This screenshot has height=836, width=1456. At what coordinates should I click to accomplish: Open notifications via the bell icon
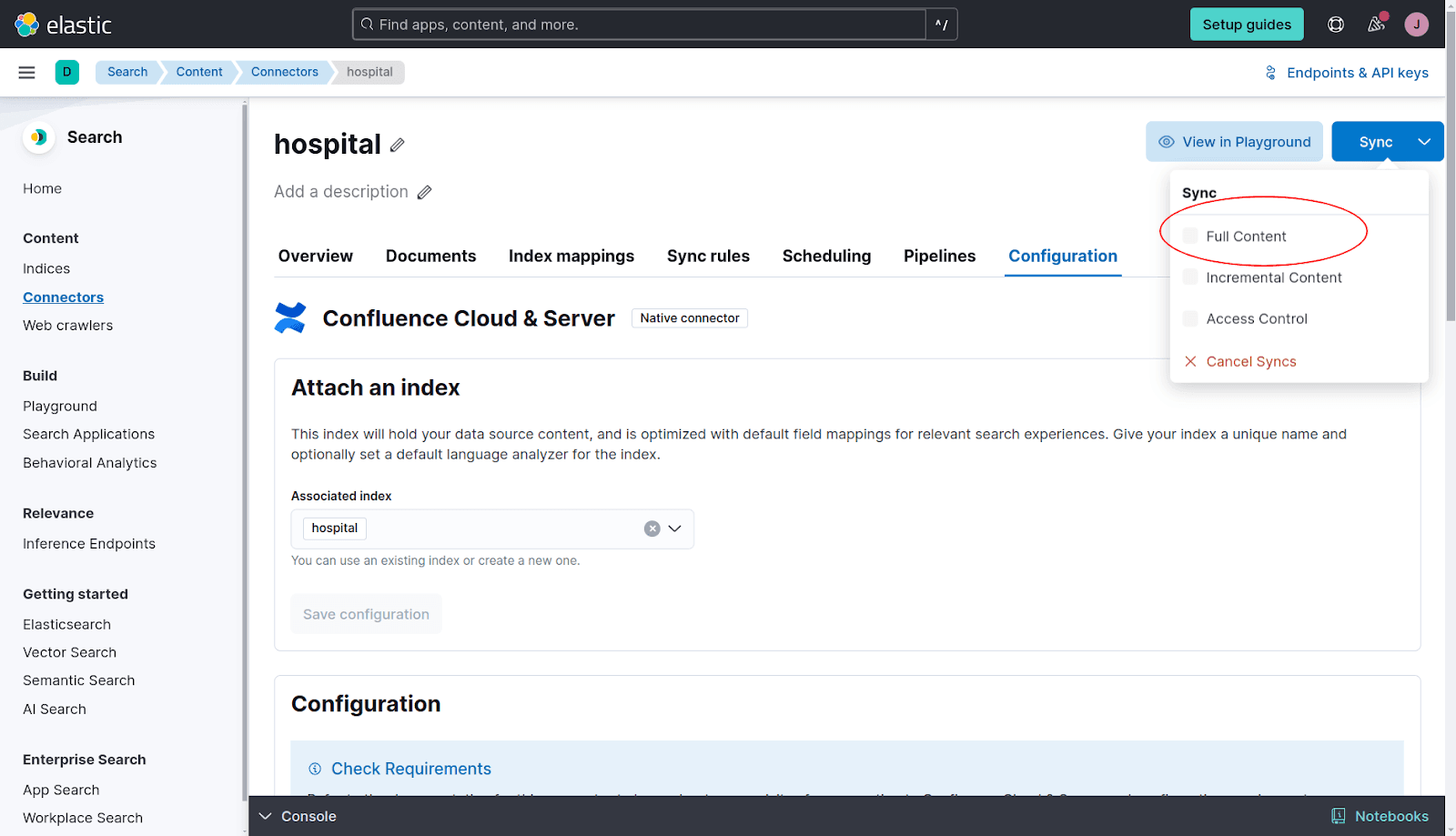[1375, 24]
